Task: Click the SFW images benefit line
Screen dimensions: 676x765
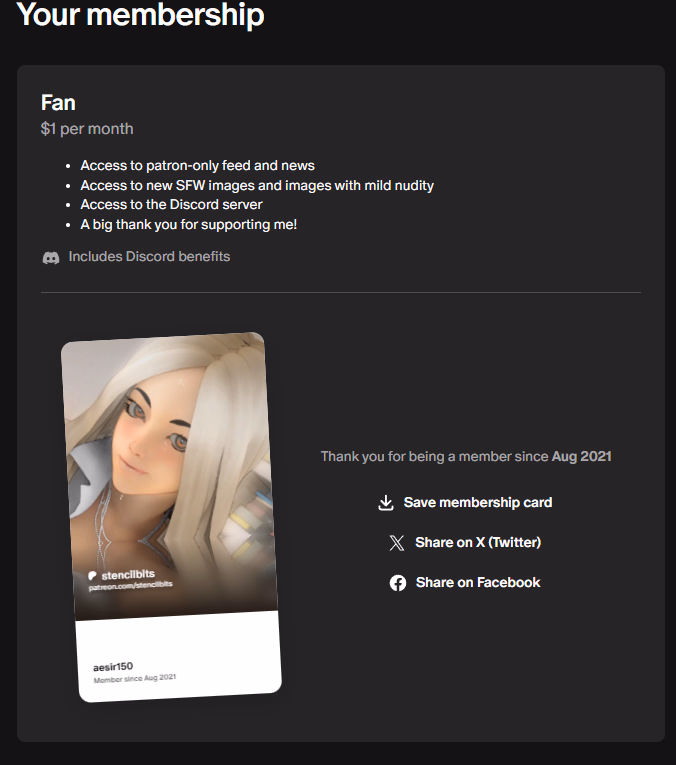Action: (257, 185)
